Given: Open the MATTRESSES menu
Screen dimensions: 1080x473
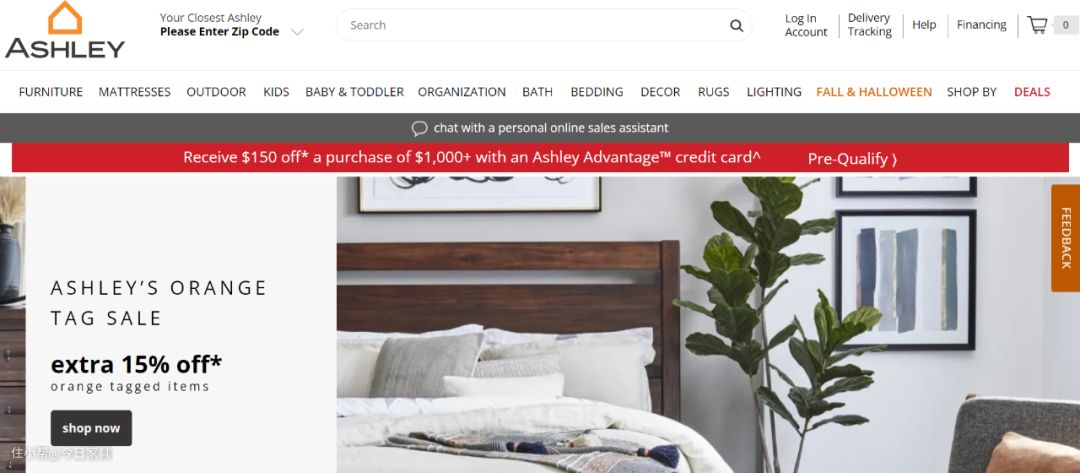Looking at the screenshot, I should click(134, 92).
